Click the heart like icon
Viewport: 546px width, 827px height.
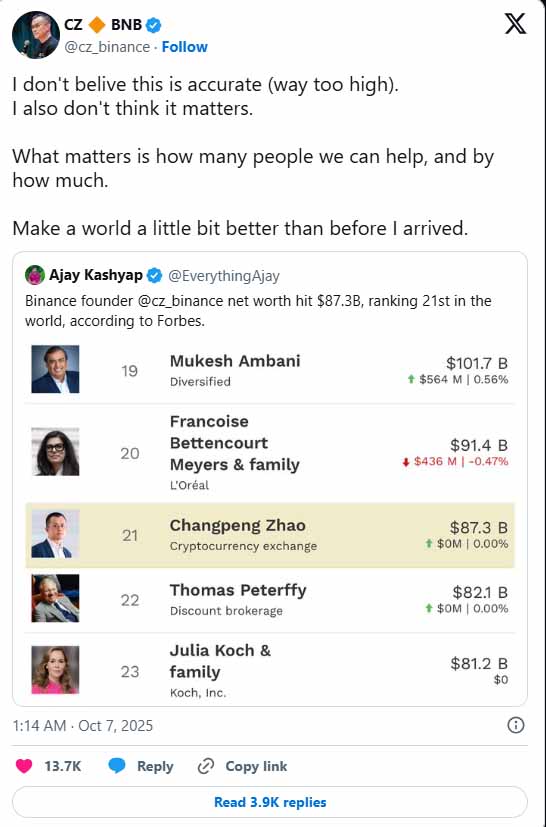point(24,766)
